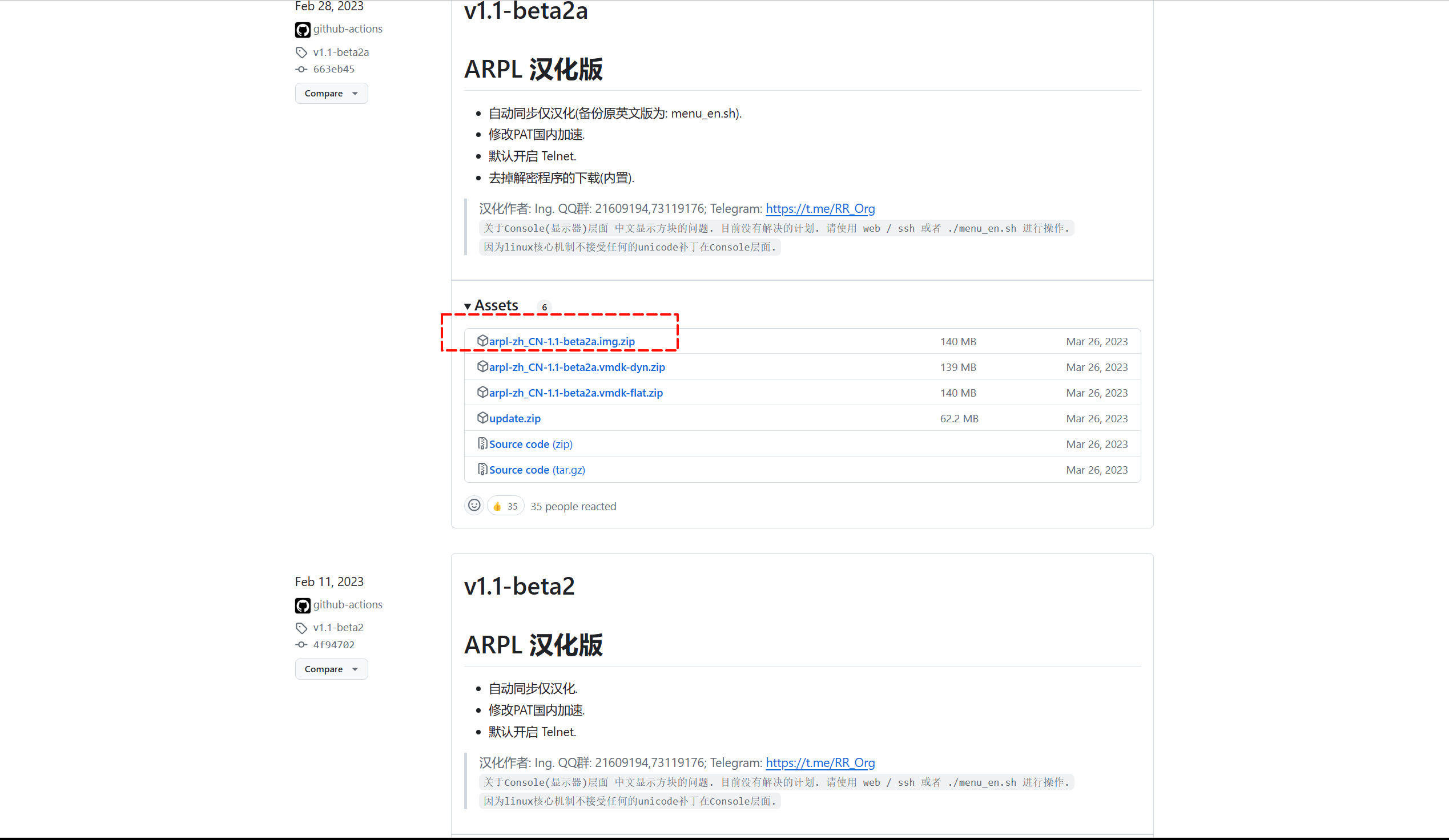Image resolution: width=1449 pixels, height=840 pixels.
Task: Open the Telegram link in v1.1-beta2a notes
Action: 820,208
